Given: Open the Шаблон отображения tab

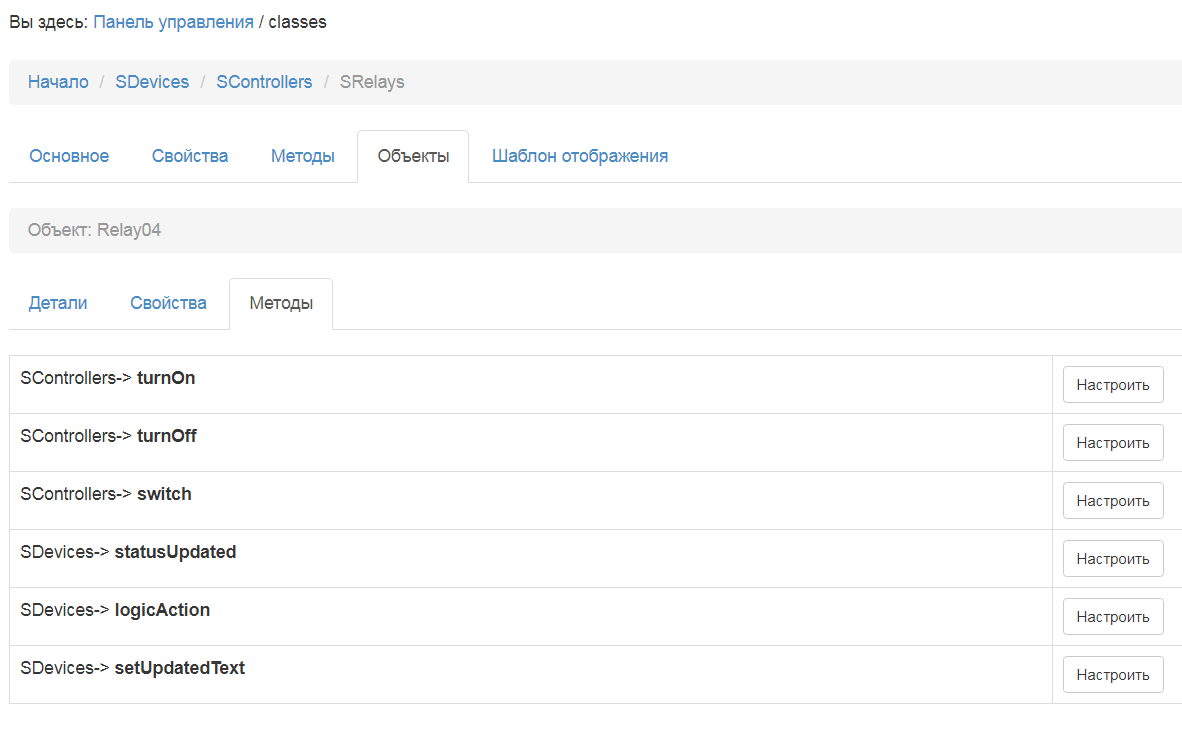Looking at the screenshot, I should tap(580, 156).
